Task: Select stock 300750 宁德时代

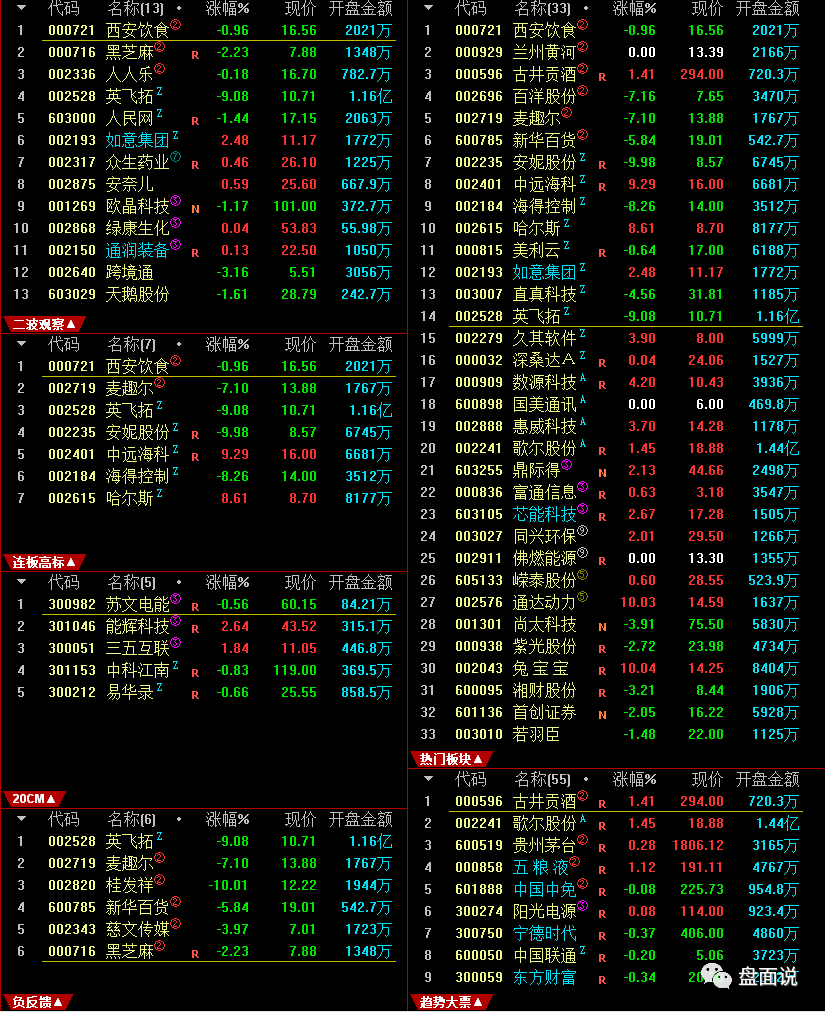Action: pos(611,933)
